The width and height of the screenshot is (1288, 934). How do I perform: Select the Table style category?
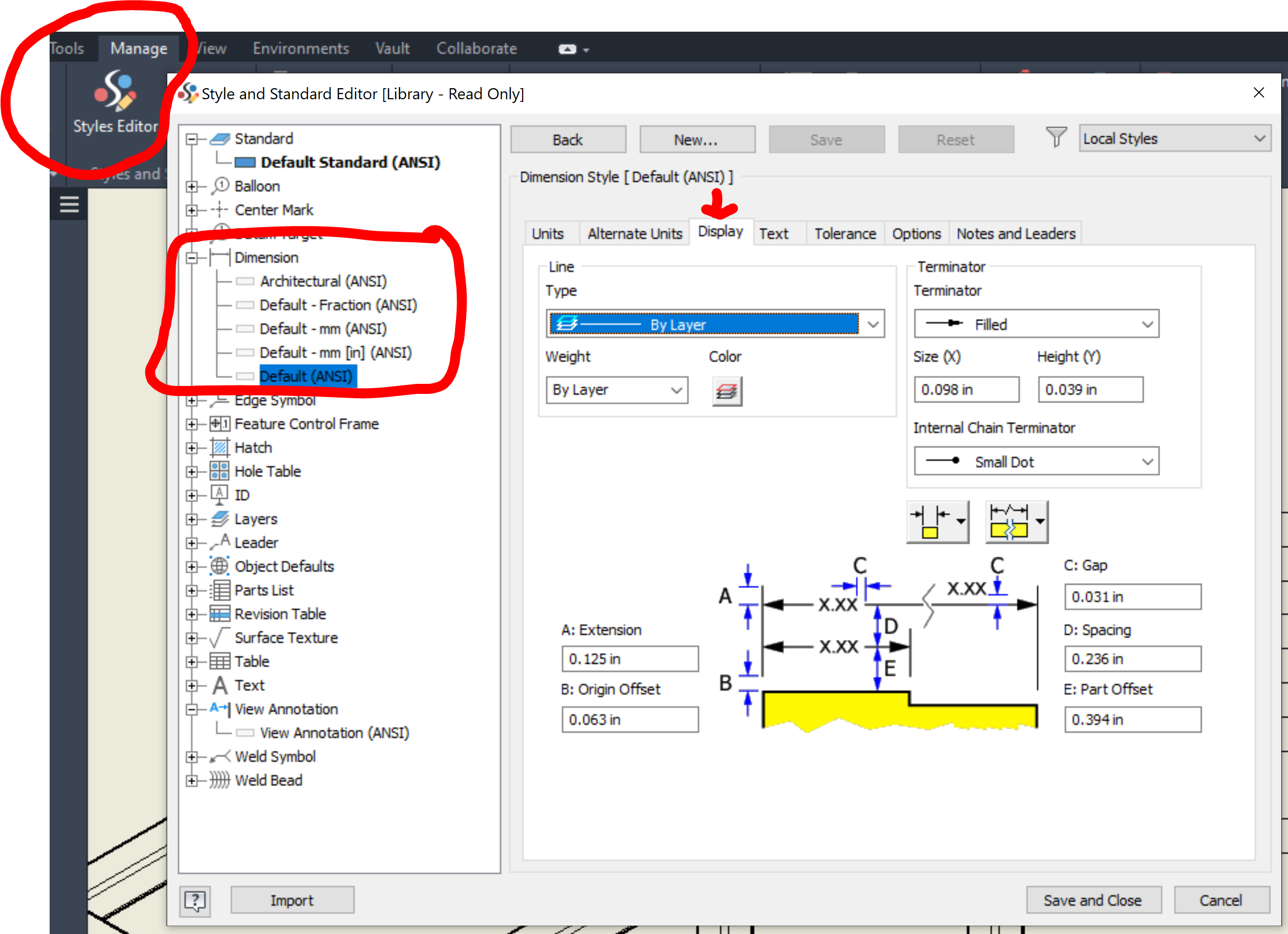click(x=252, y=662)
